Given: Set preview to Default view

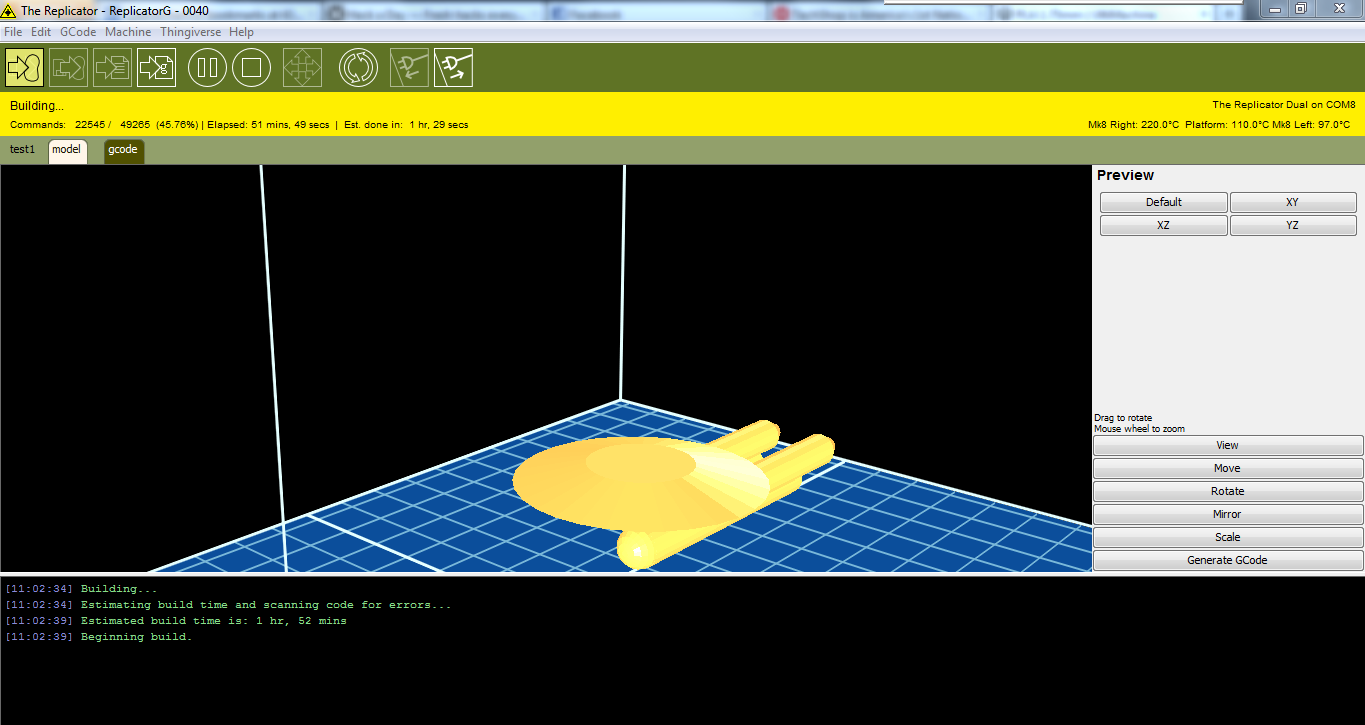Looking at the screenshot, I should tap(1164, 202).
